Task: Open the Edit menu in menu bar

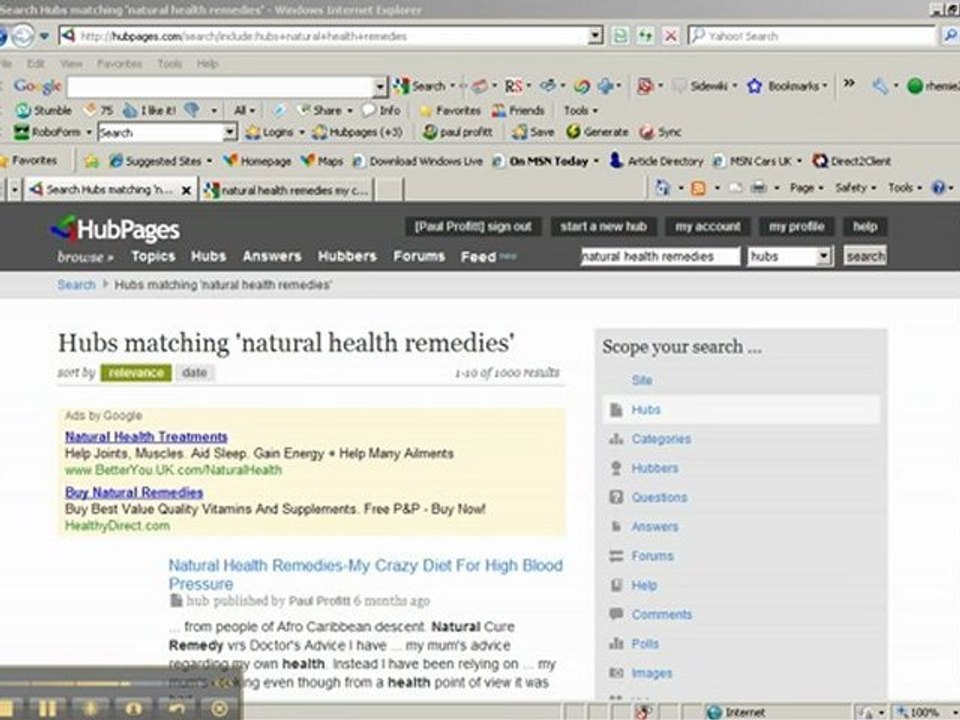Action: pyautogui.click(x=36, y=64)
